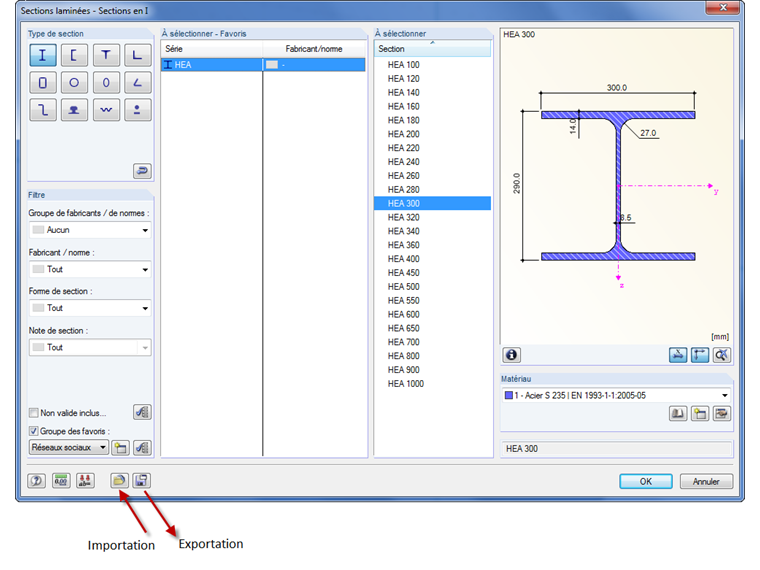Viewport: 760px width, 570px height.
Task: Close the Sections laminées dialog
Action: click(x=722, y=7)
